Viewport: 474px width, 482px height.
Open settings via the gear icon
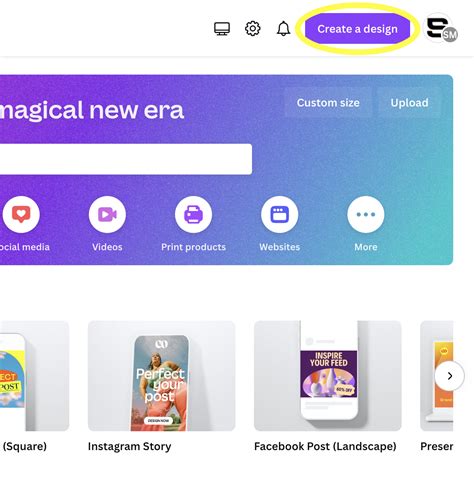(x=253, y=28)
